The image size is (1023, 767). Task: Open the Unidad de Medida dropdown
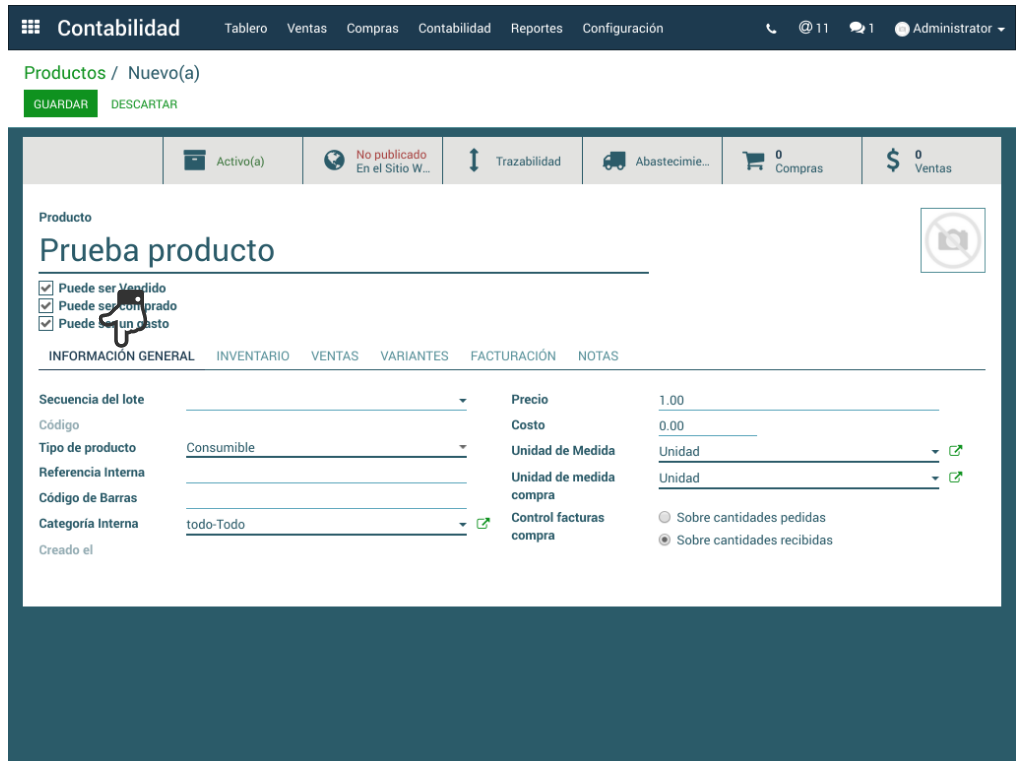point(935,452)
